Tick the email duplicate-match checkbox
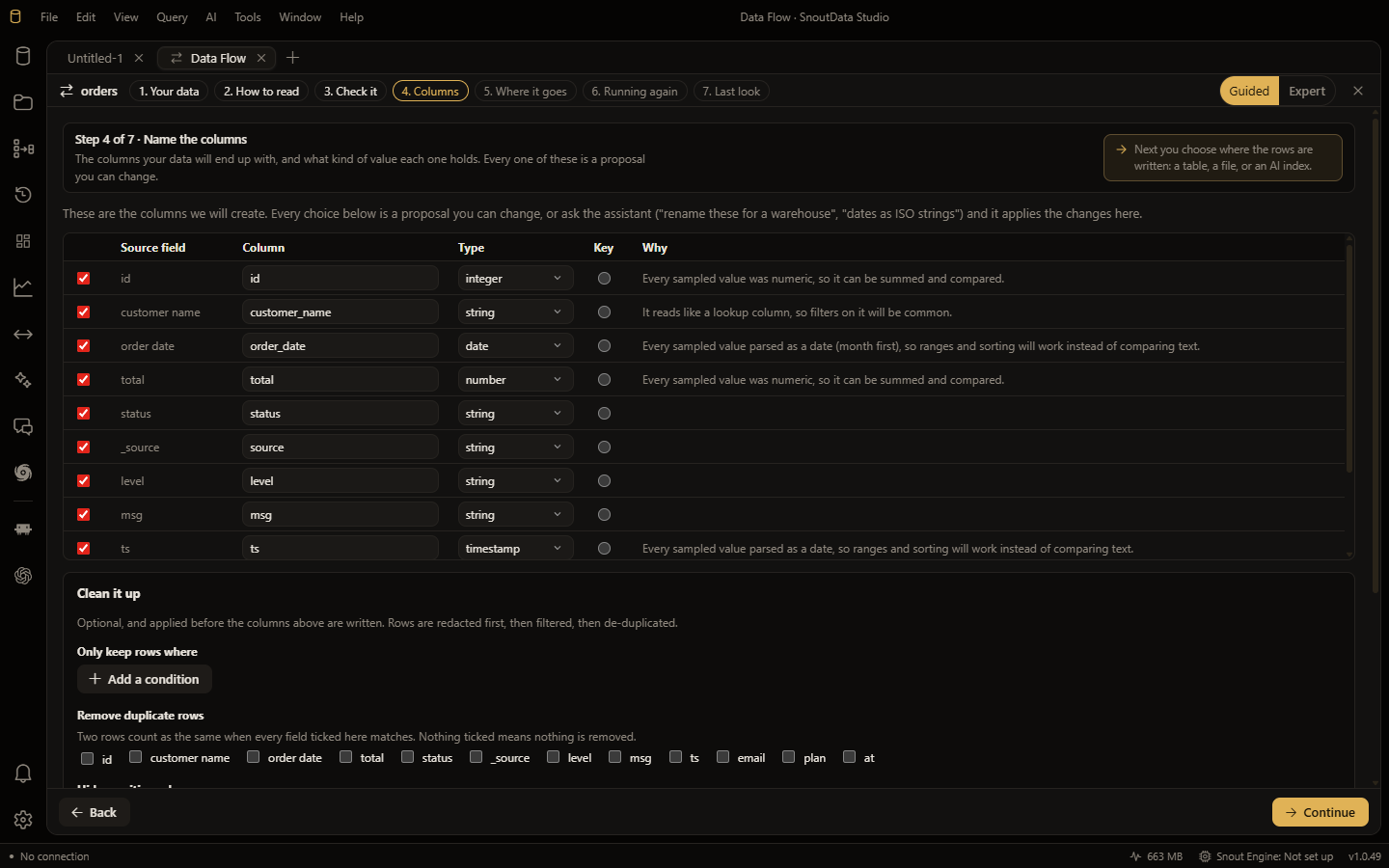Screen dimensions: 1389x868 (722, 757)
